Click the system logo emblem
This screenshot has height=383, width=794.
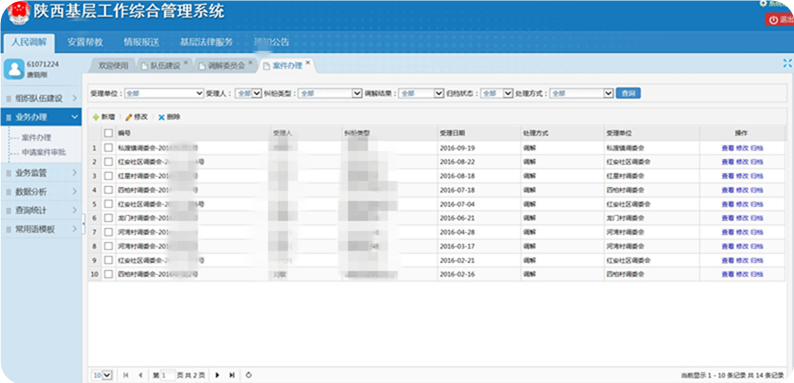pos(19,12)
